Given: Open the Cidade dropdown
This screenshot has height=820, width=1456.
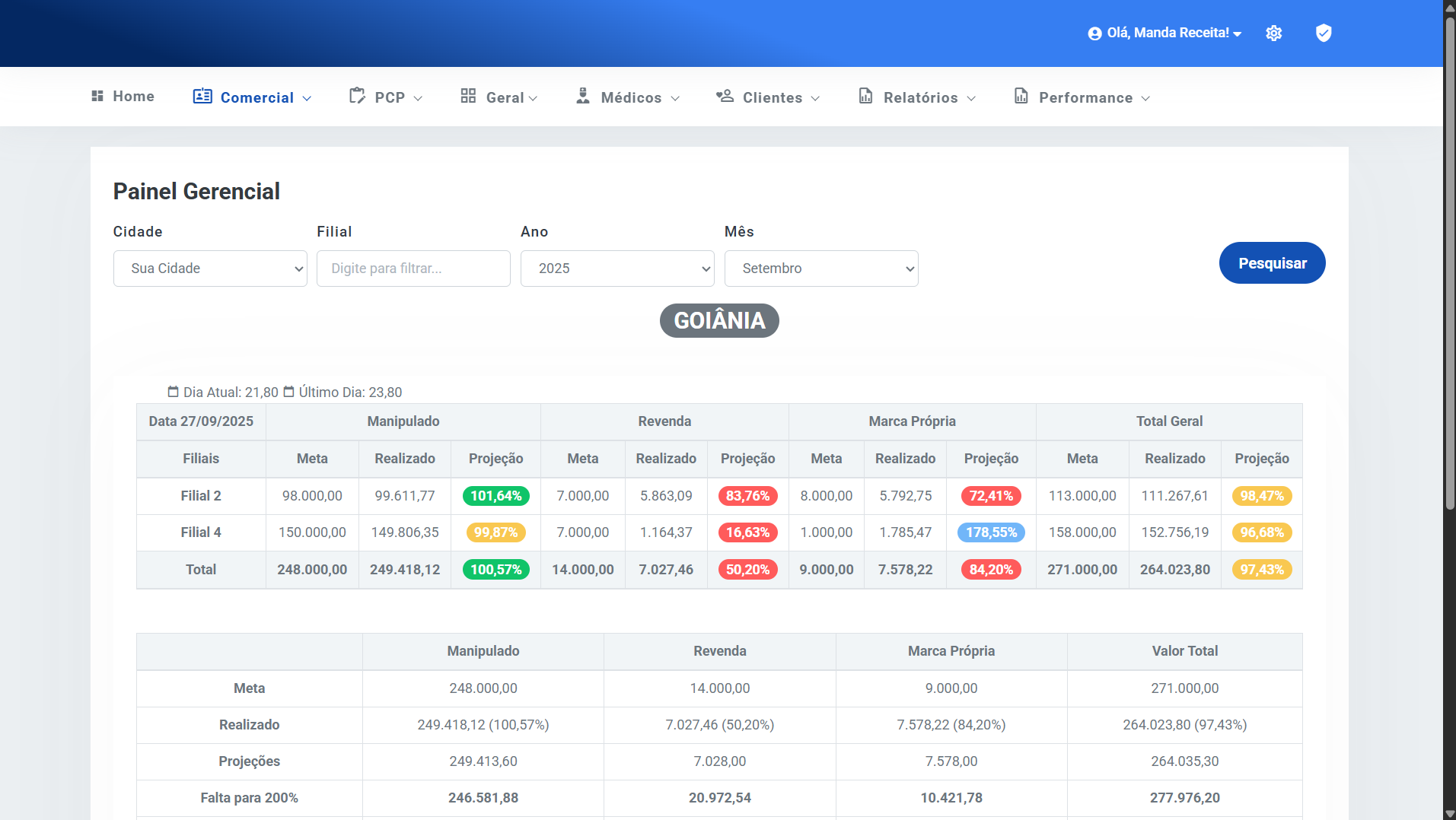Looking at the screenshot, I should pos(210,269).
